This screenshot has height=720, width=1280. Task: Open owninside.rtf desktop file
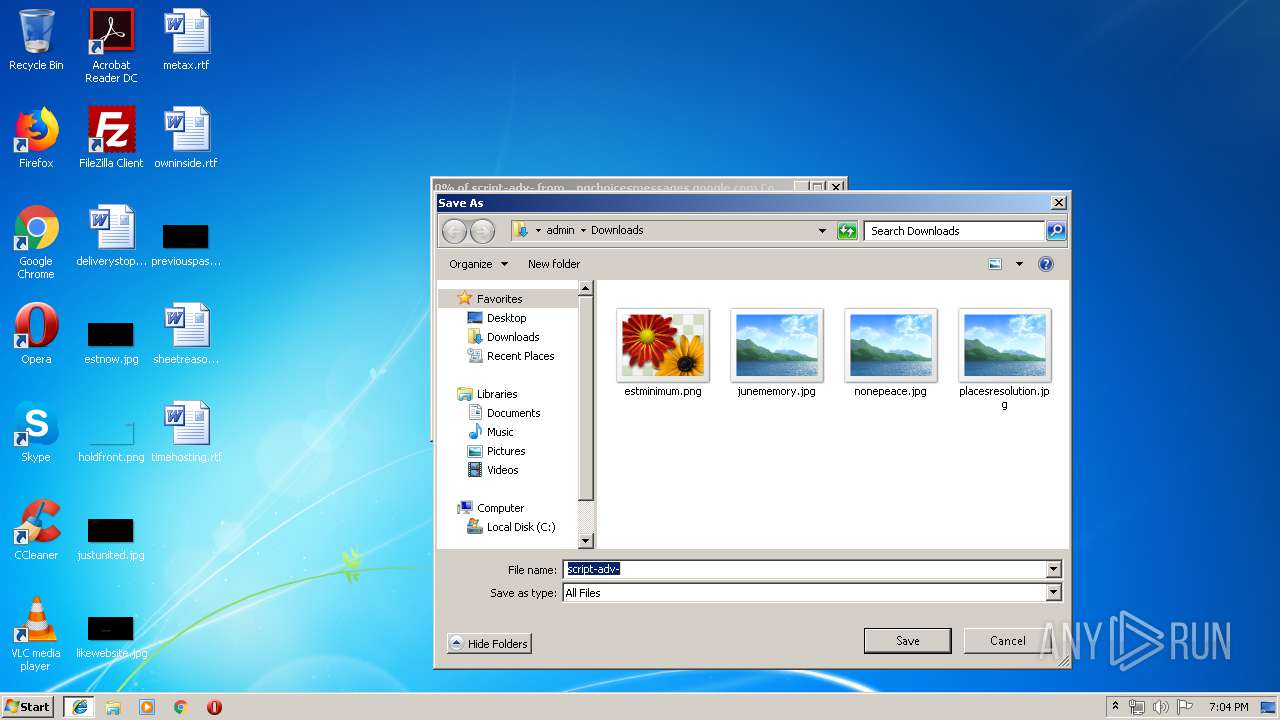click(x=186, y=138)
